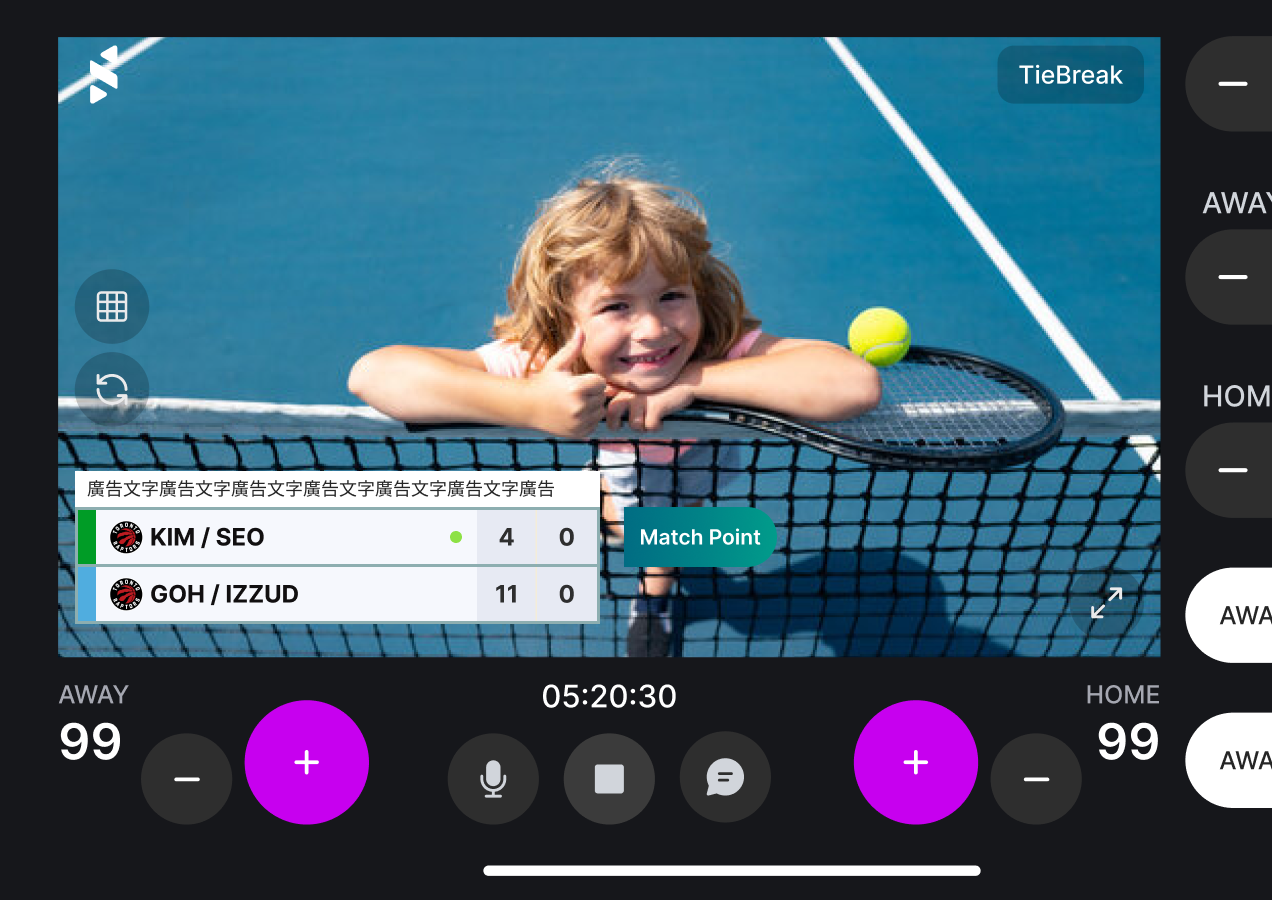1272x900 pixels.
Task: Toggle the grid overlay icon
Action: (112, 307)
